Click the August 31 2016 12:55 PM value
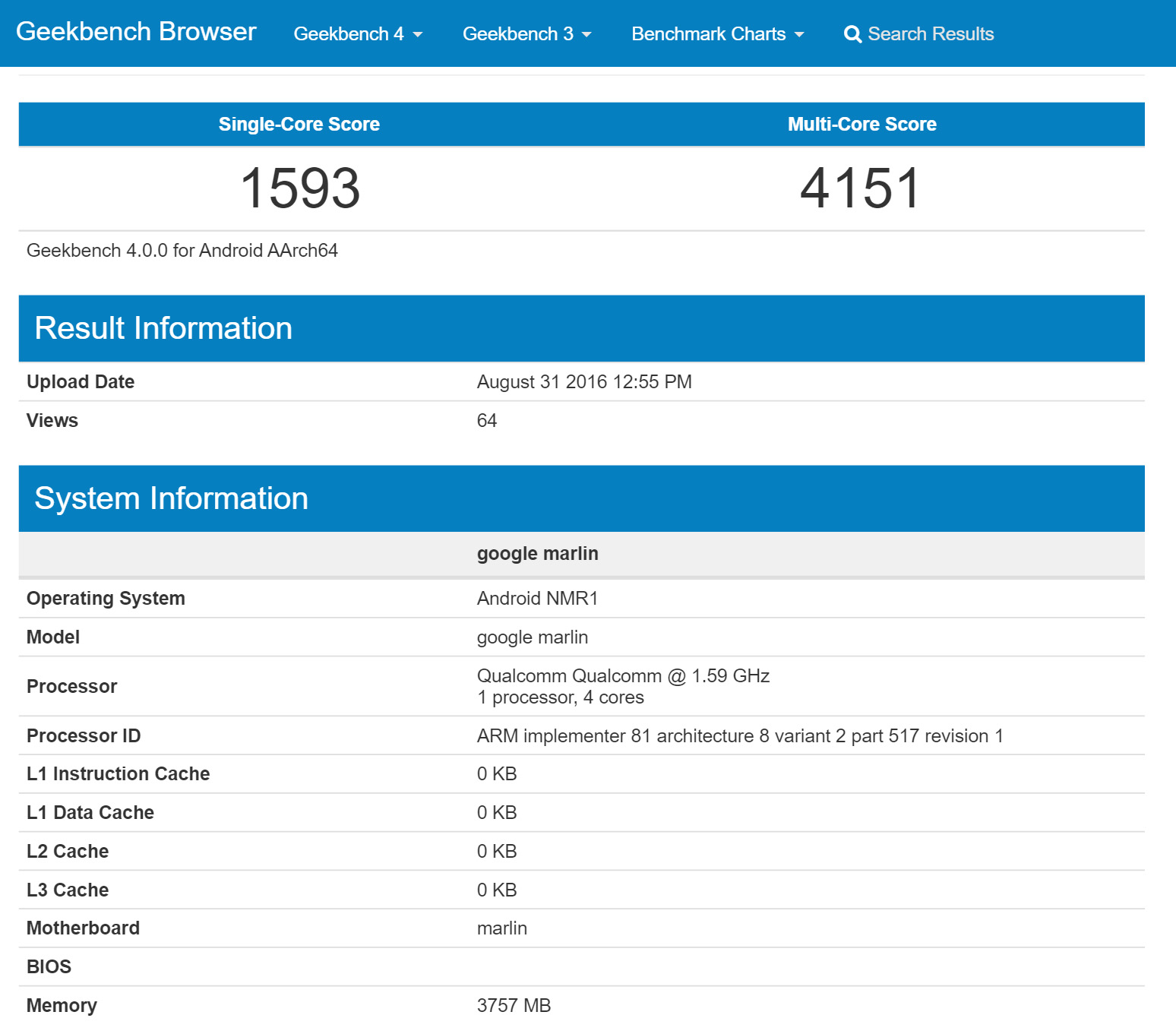This screenshot has width=1176, height=1034. pos(584,382)
